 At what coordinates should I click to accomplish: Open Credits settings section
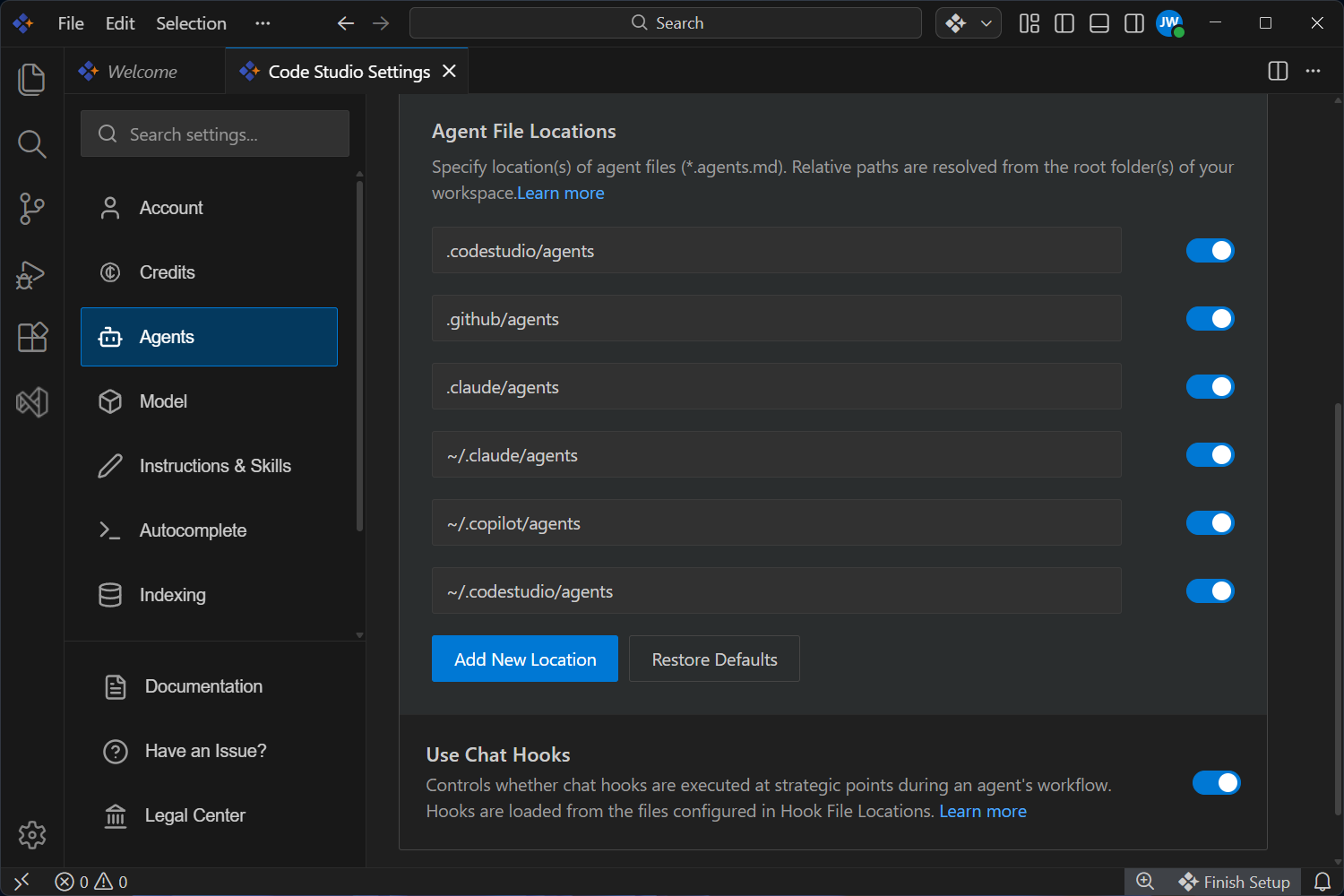click(209, 272)
